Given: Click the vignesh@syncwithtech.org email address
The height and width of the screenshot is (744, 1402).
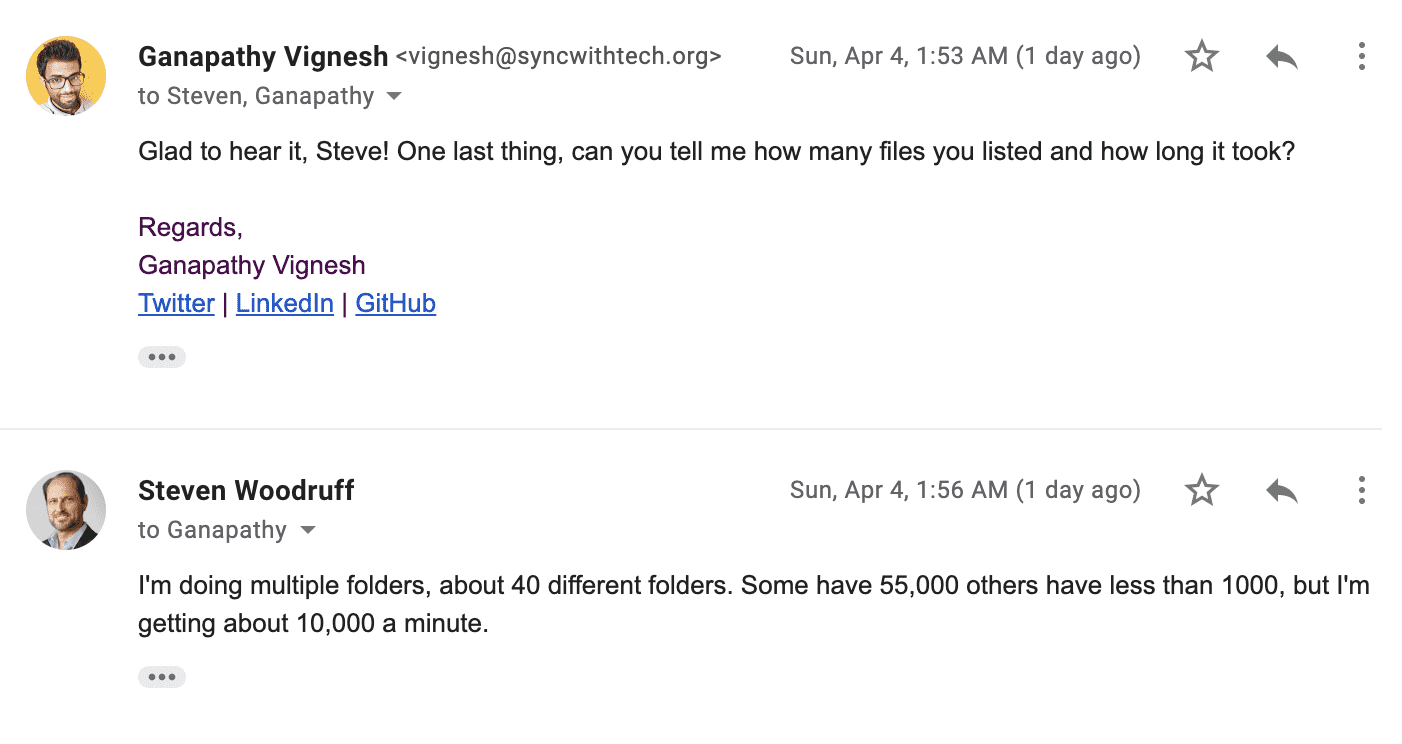Looking at the screenshot, I should pyautogui.click(x=559, y=57).
